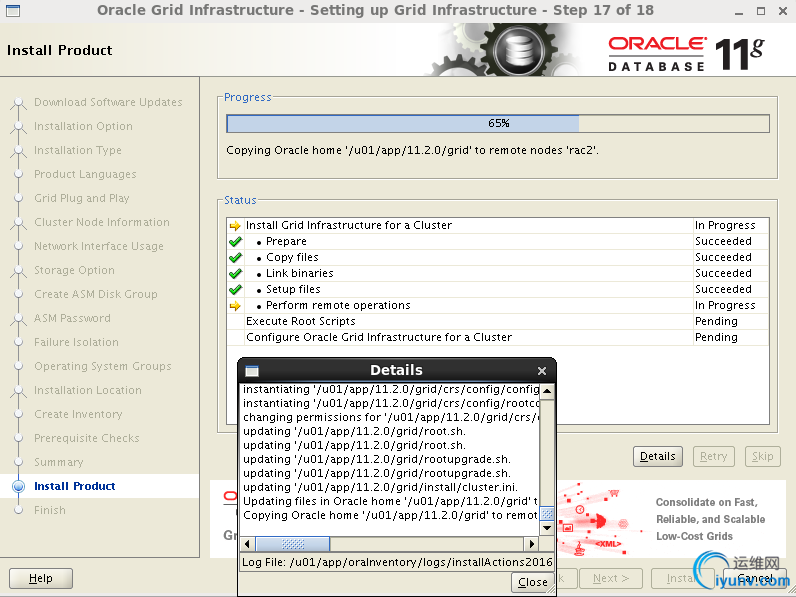Select Grid Plug and Play step
This screenshot has height=597, width=796.
point(82,198)
